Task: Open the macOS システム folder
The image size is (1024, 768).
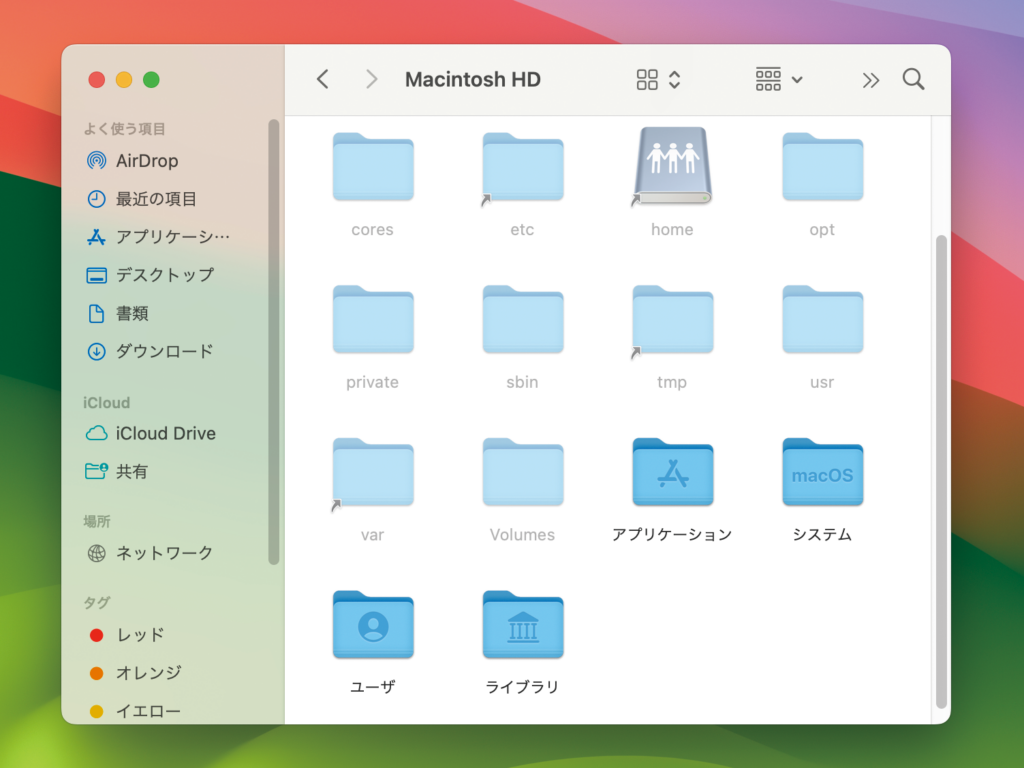Action: click(x=822, y=473)
